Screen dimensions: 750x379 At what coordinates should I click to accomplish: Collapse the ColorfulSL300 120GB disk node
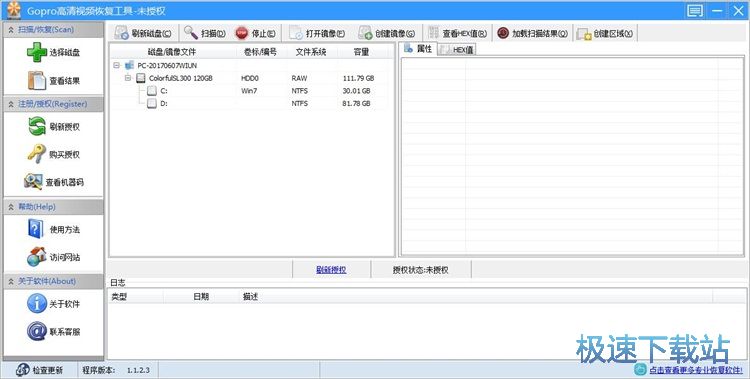click(128, 78)
